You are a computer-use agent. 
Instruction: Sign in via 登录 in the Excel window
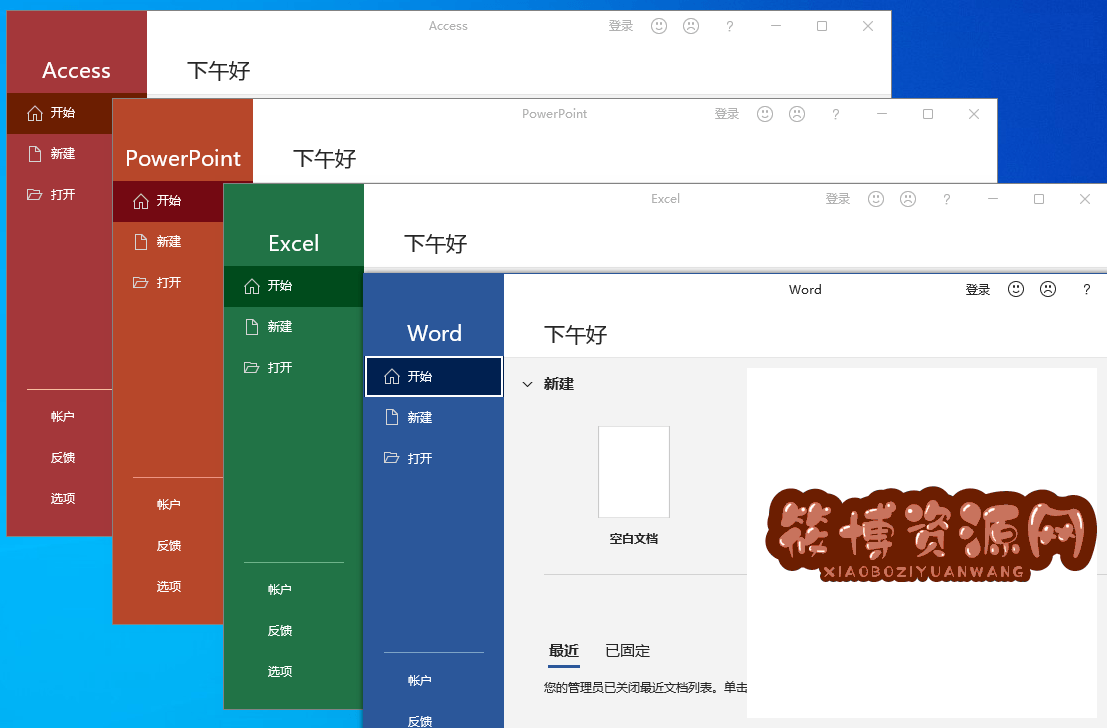click(x=838, y=199)
